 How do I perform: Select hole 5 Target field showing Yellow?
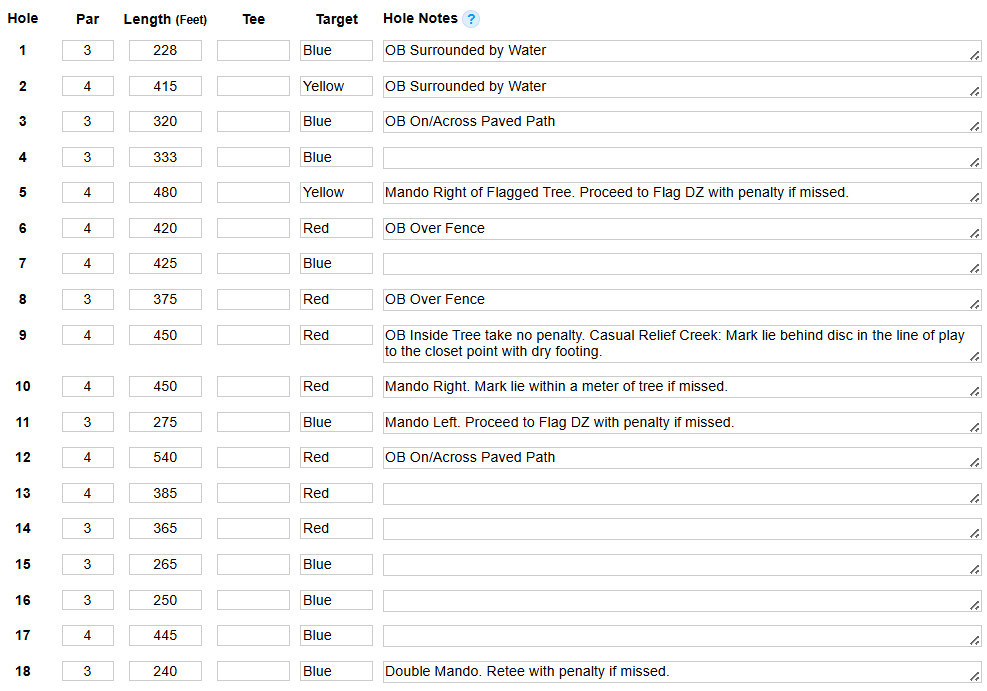[x=336, y=193]
